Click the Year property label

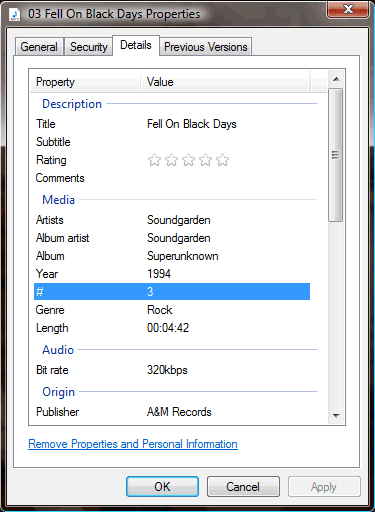[47, 274]
